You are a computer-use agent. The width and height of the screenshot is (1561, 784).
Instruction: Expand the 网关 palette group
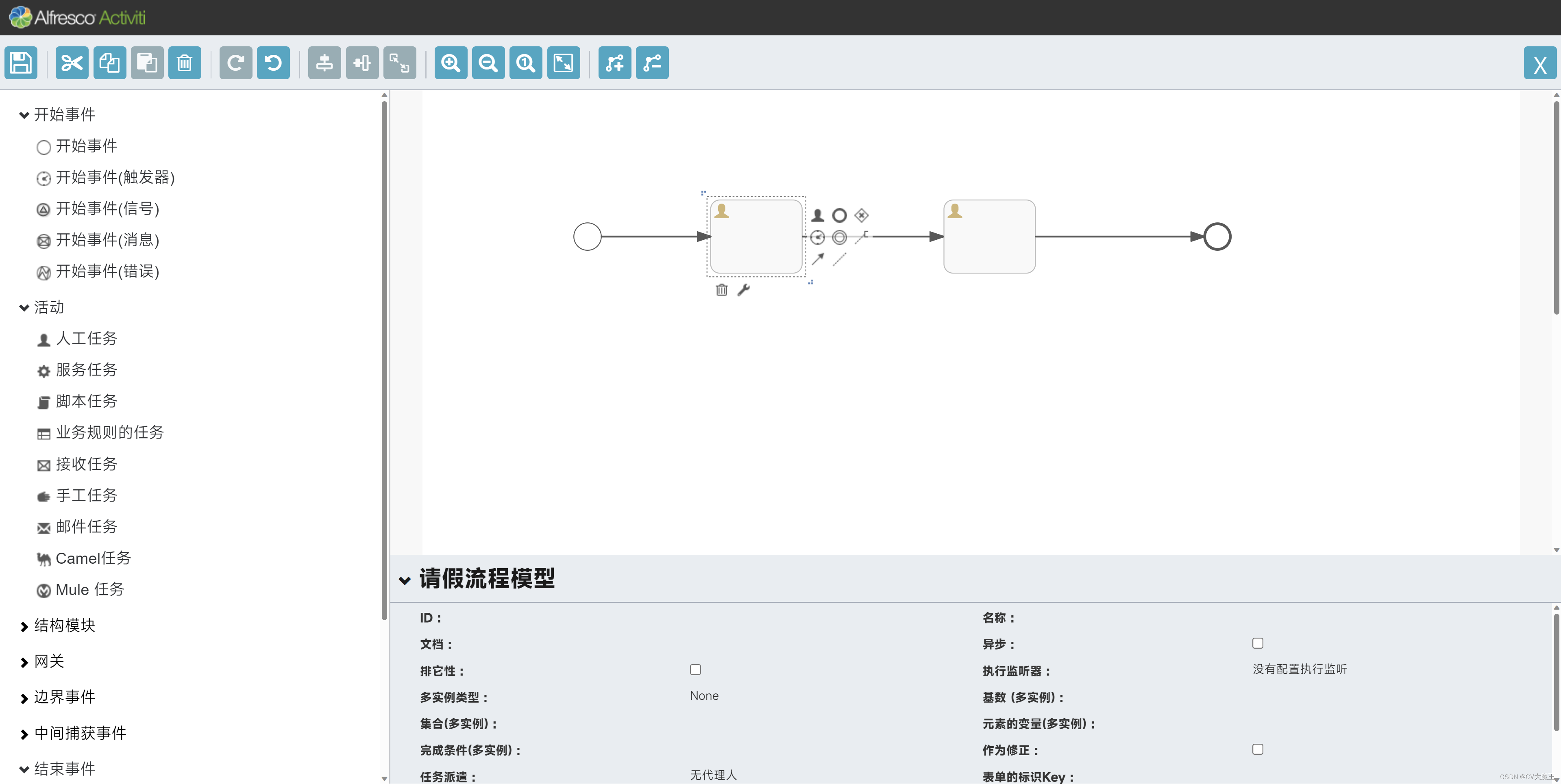tap(42, 661)
